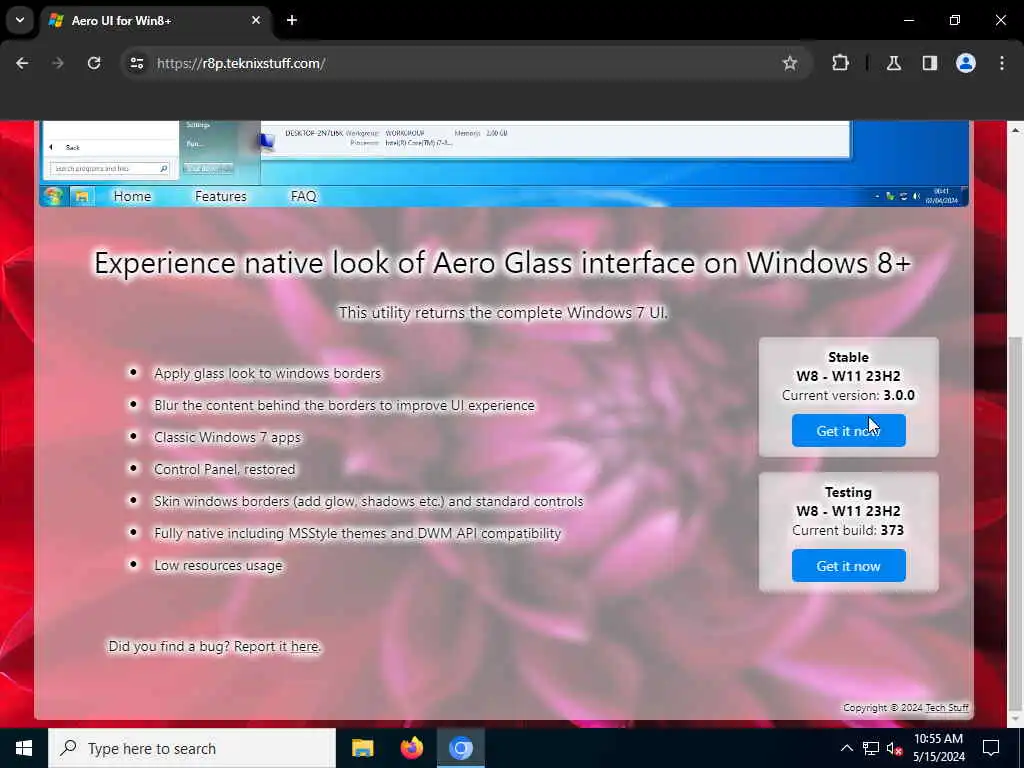Open a new browser tab

click(292, 20)
